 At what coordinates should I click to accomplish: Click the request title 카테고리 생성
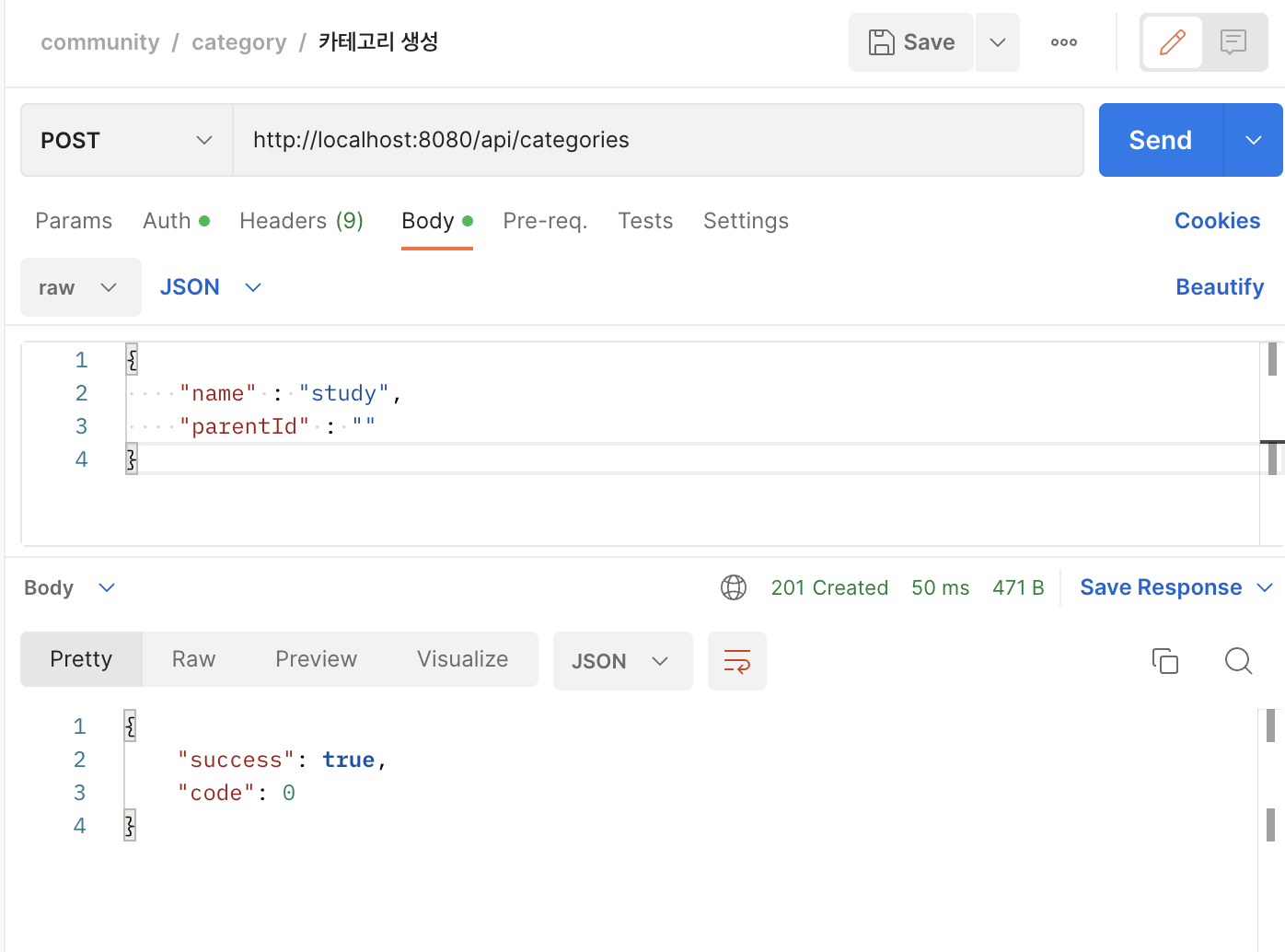pyautogui.click(x=378, y=42)
